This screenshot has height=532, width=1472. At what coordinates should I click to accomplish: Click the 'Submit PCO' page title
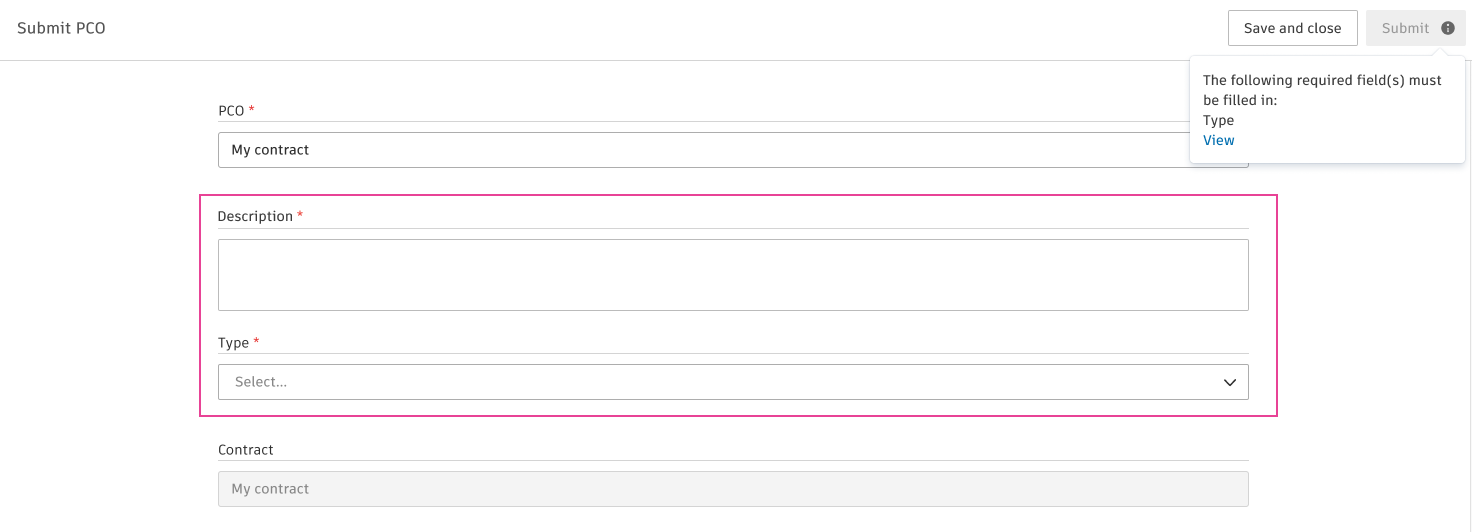point(61,28)
